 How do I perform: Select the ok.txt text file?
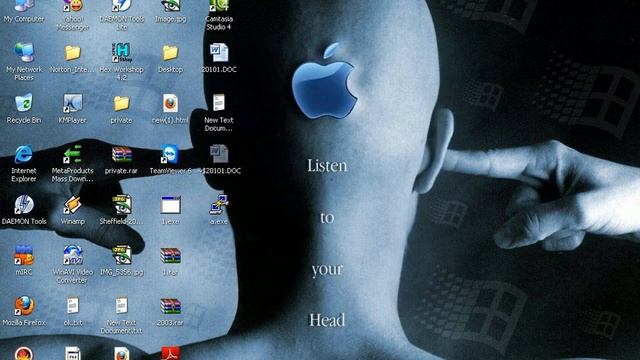[73, 306]
